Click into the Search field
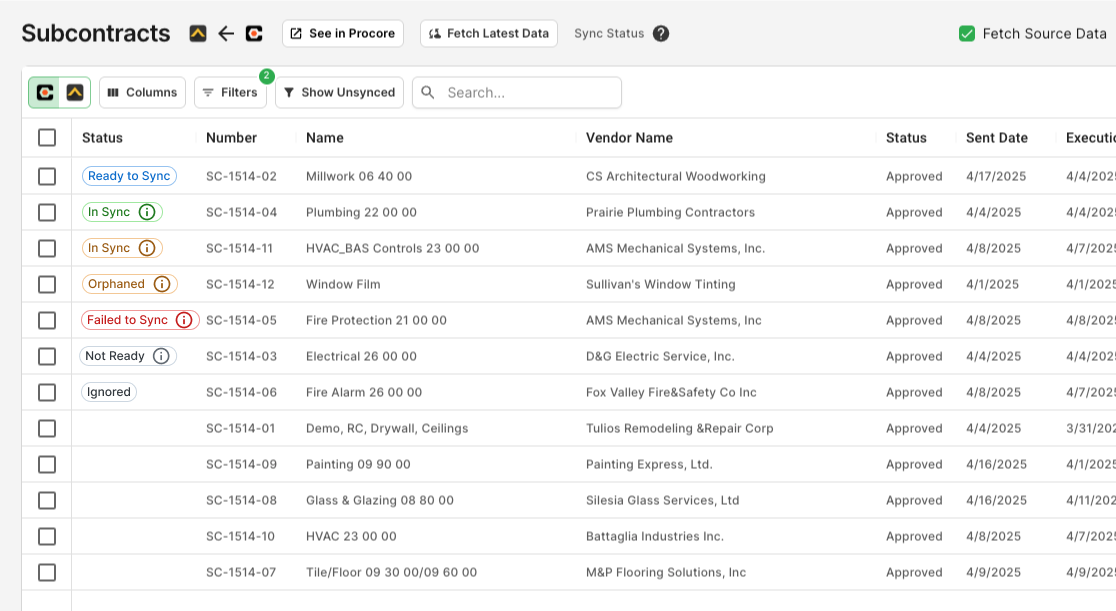This screenshot has height=611, width=1116. [x=528, y=92]
